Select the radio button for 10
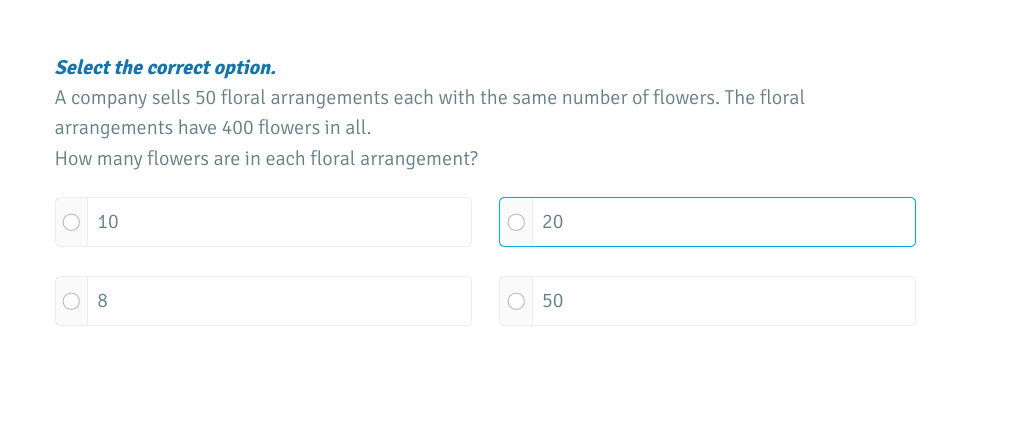The image size is (1033, 426). click(x=71, y=223)
